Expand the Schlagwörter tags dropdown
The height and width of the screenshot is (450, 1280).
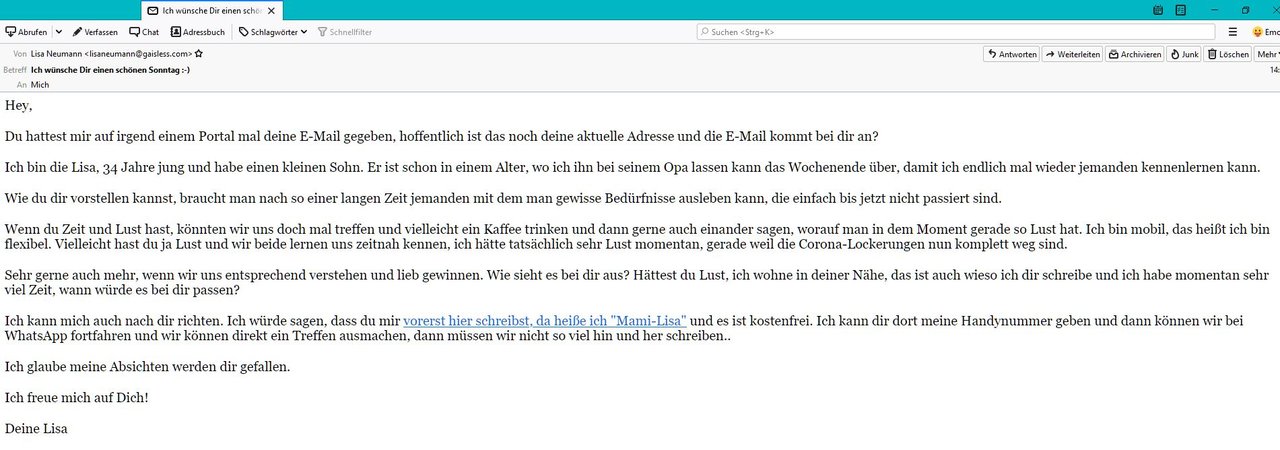pos(272,32)
